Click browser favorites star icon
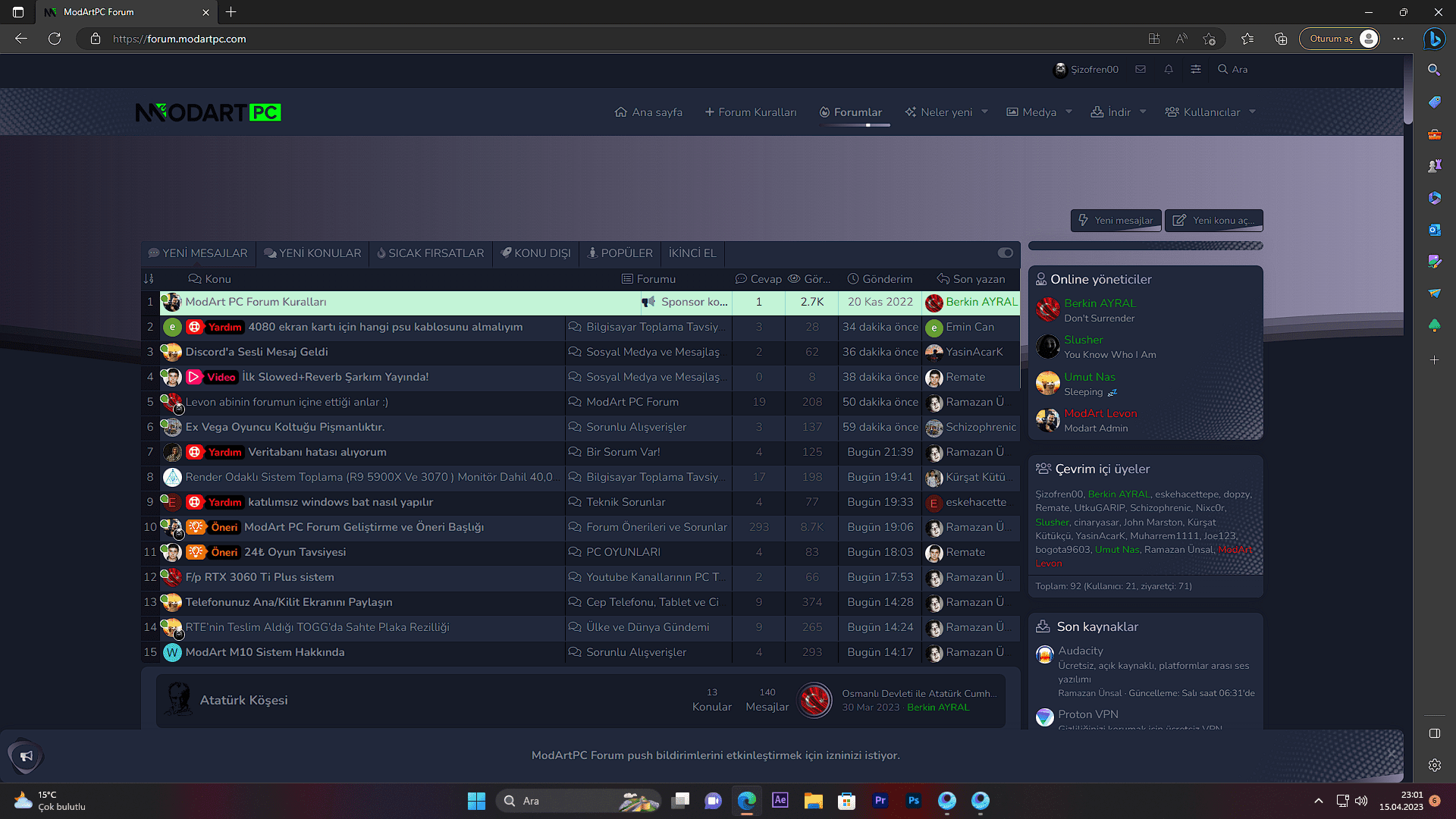 point(1247,39)
